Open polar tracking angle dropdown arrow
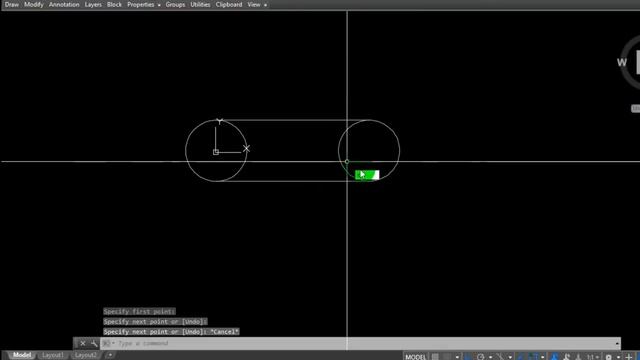 [491, 357]
